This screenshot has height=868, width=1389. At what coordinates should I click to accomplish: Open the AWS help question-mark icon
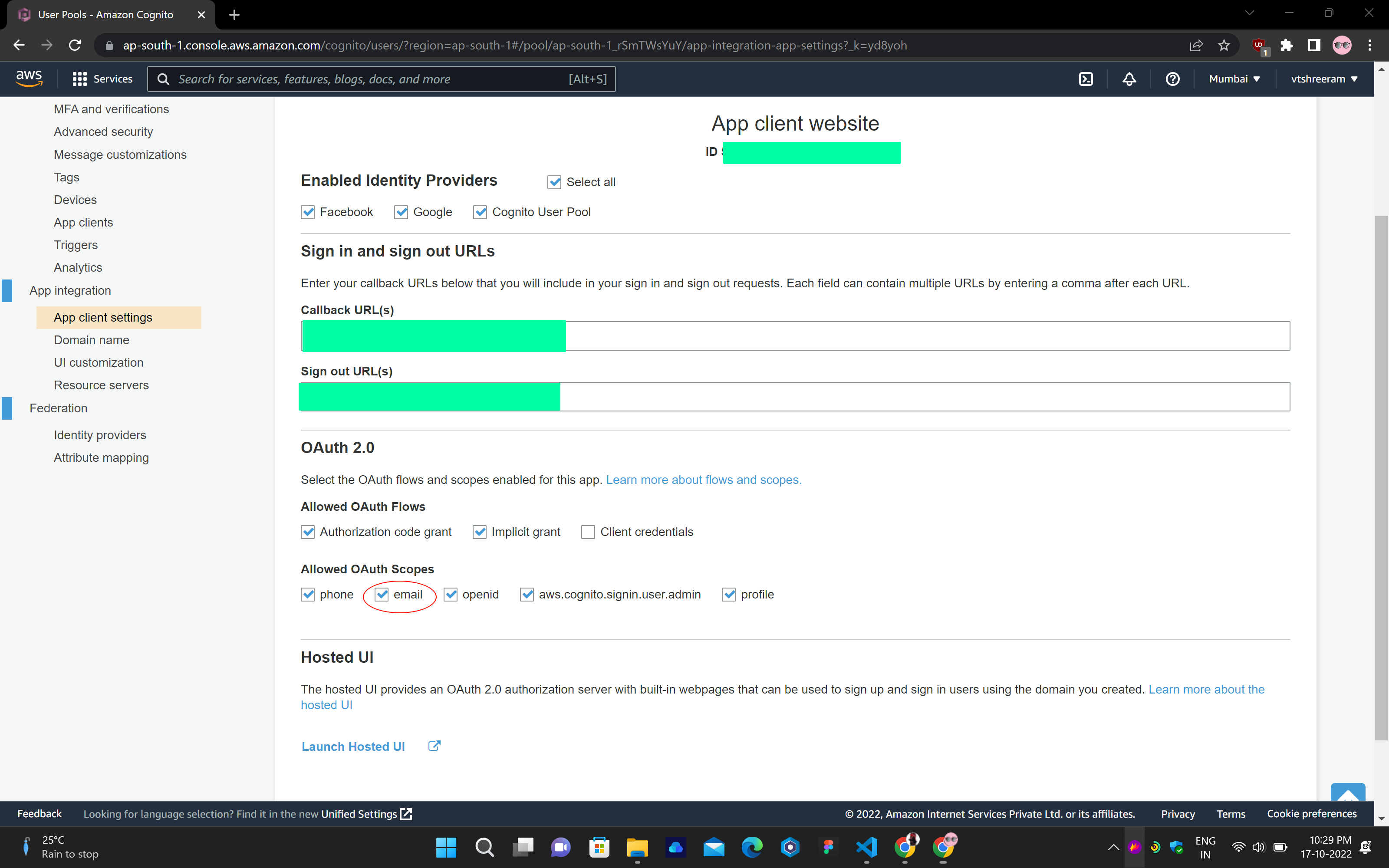click(x=1172, y=79)
